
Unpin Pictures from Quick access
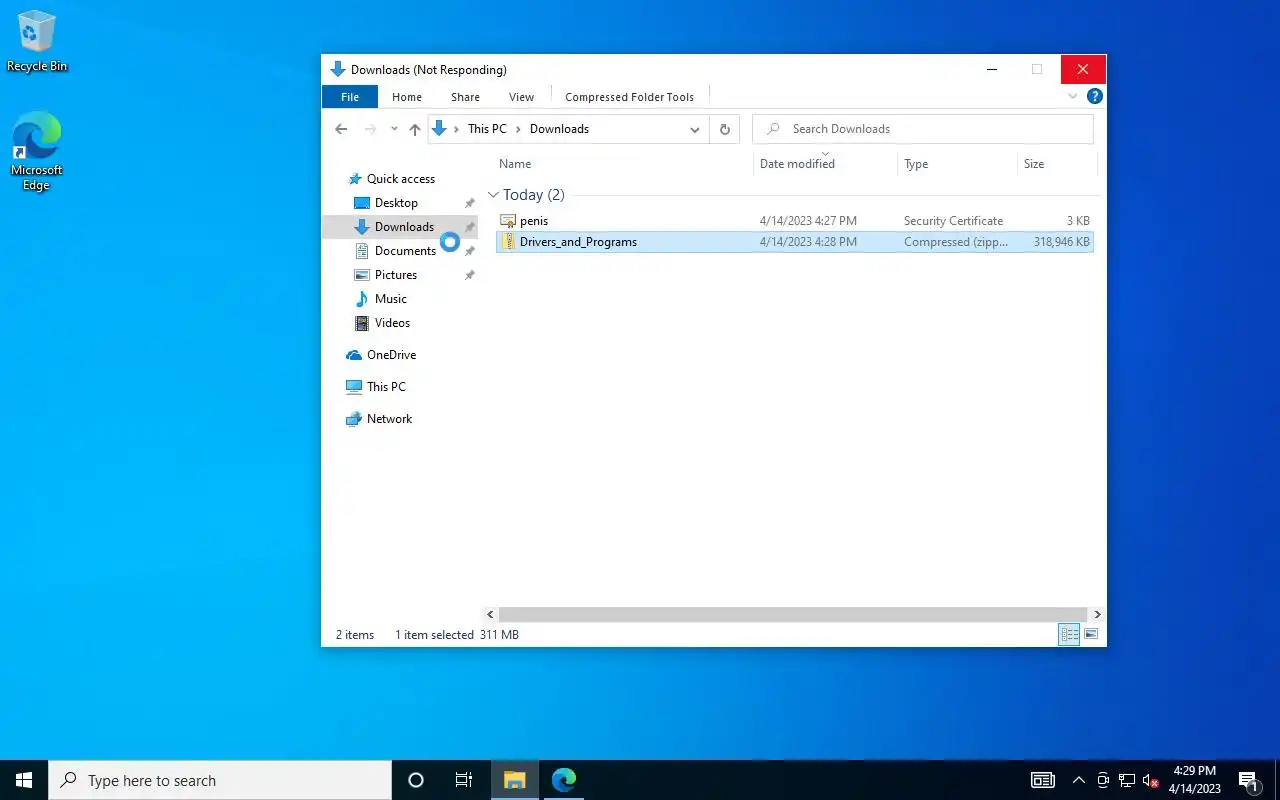[469, 275]
